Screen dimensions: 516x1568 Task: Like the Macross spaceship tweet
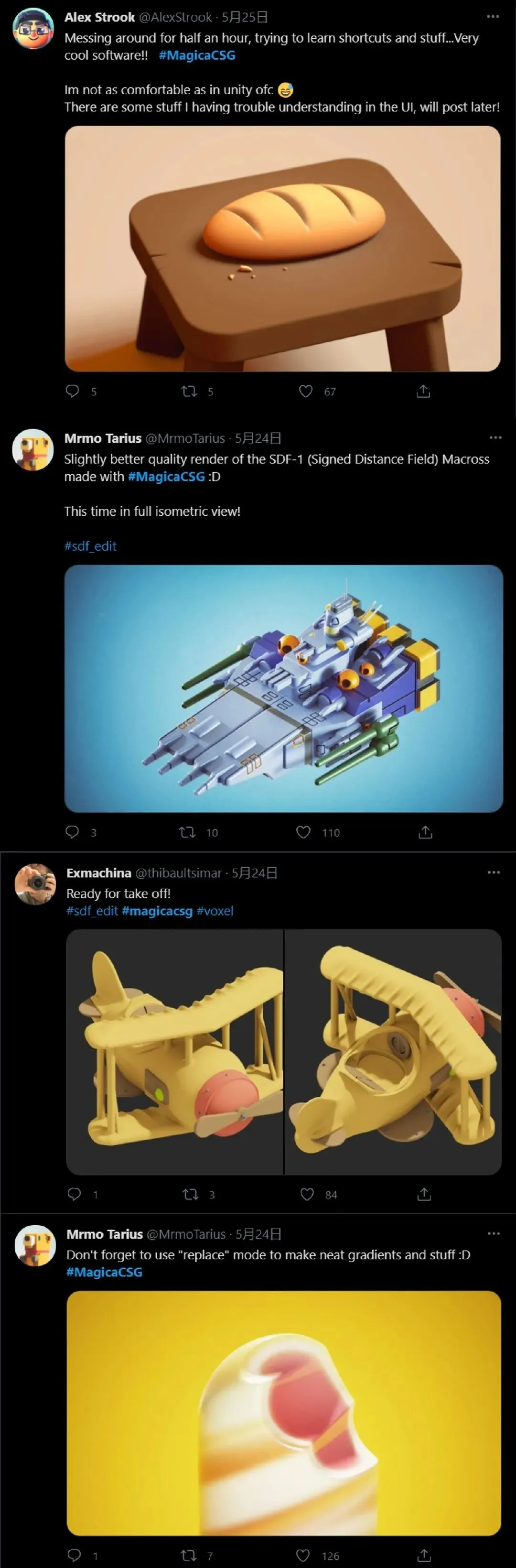(304, 832)
